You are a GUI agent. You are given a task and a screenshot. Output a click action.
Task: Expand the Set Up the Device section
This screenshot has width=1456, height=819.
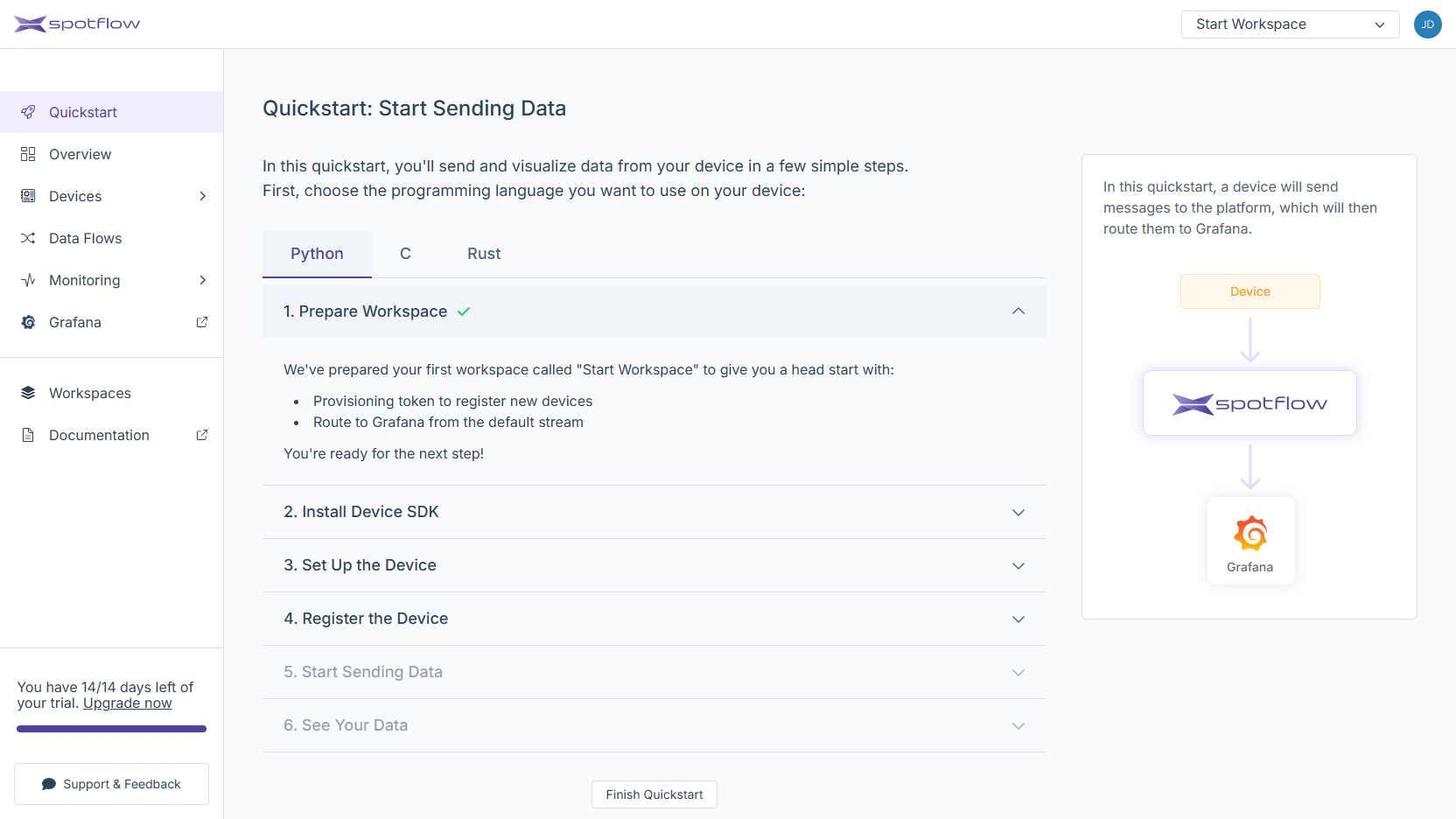coord(654,565)
